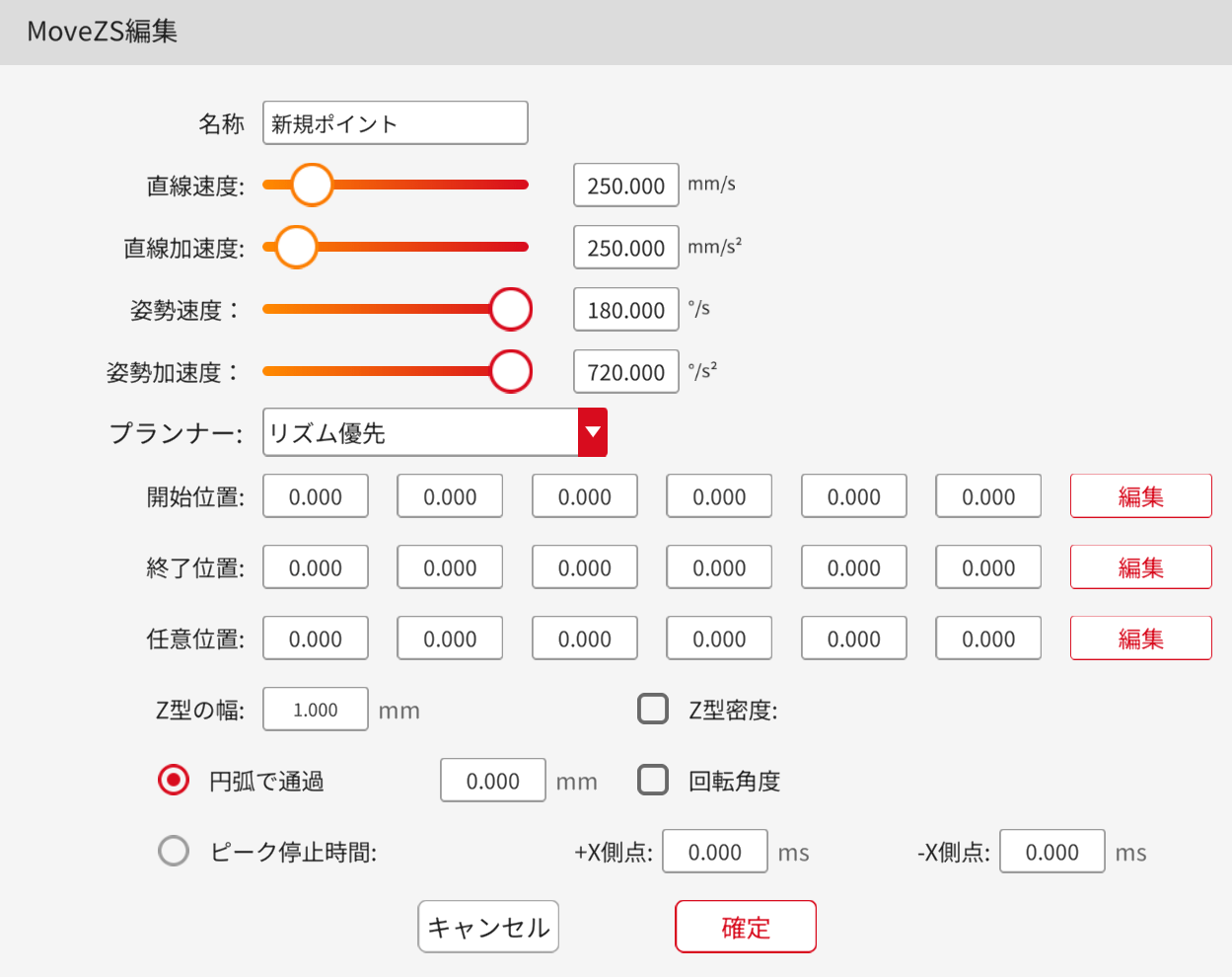
Task: Select the リズム優先 planner combo box
Action: tap(420, 432)
